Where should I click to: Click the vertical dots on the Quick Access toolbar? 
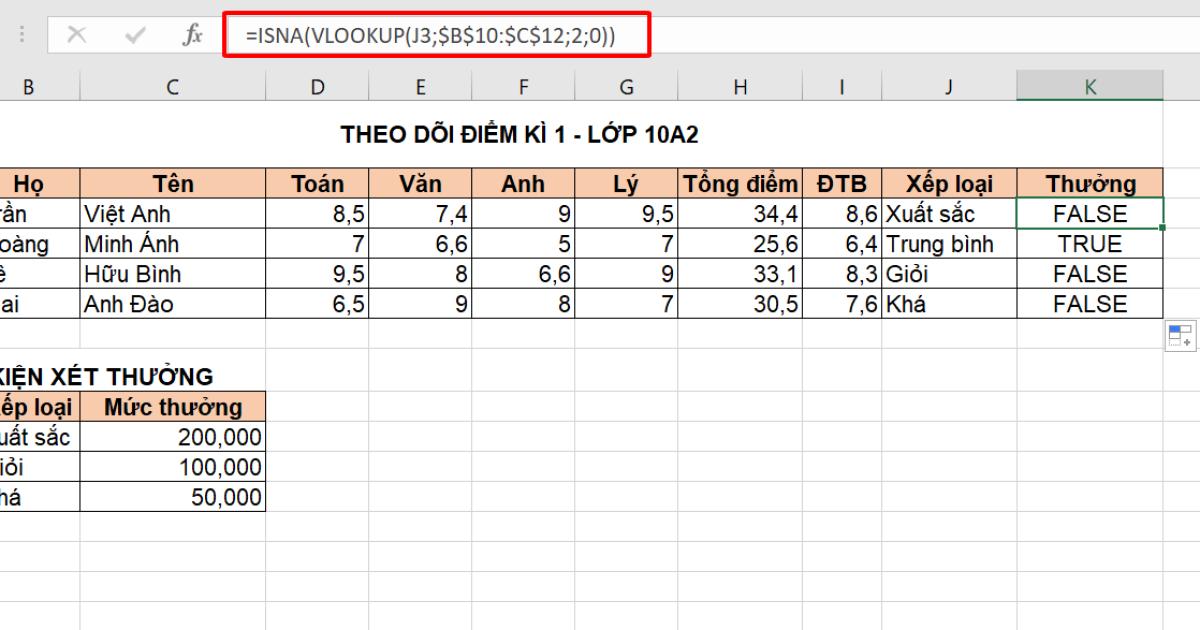click(x=21, y=32)
